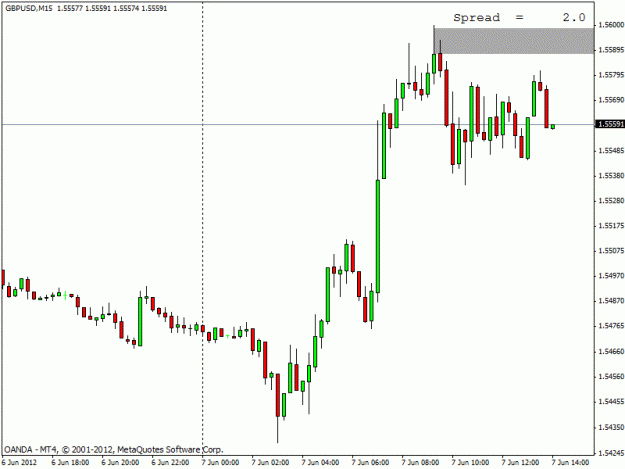The height and width of the screenshot is (469, 625).
Task: Click the 1.54245 price axis label
Action: [x=611, y=453]
